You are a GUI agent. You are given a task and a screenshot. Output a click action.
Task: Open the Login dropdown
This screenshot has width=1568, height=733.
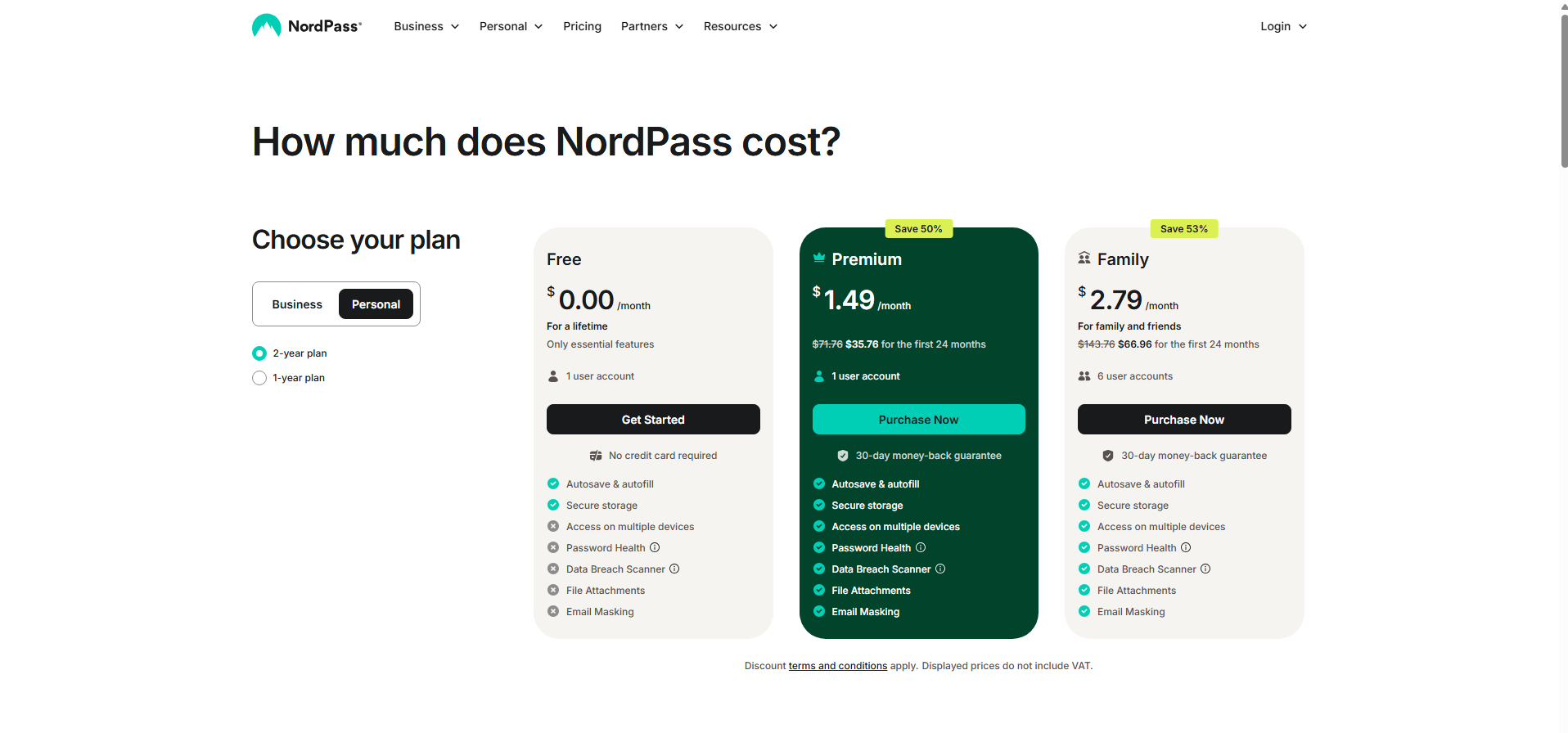coord(1282,25)
